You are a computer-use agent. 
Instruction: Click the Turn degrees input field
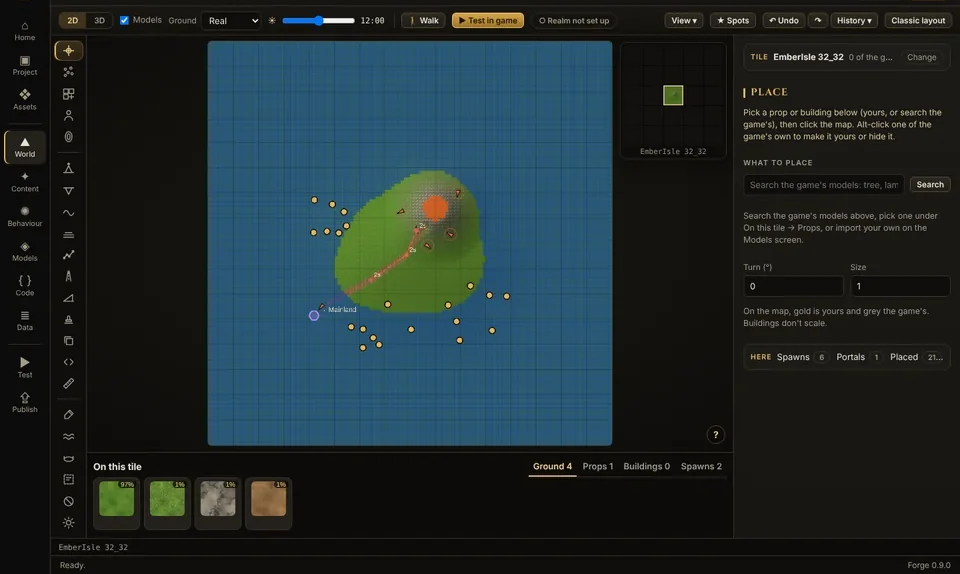(x=793, y=286)
